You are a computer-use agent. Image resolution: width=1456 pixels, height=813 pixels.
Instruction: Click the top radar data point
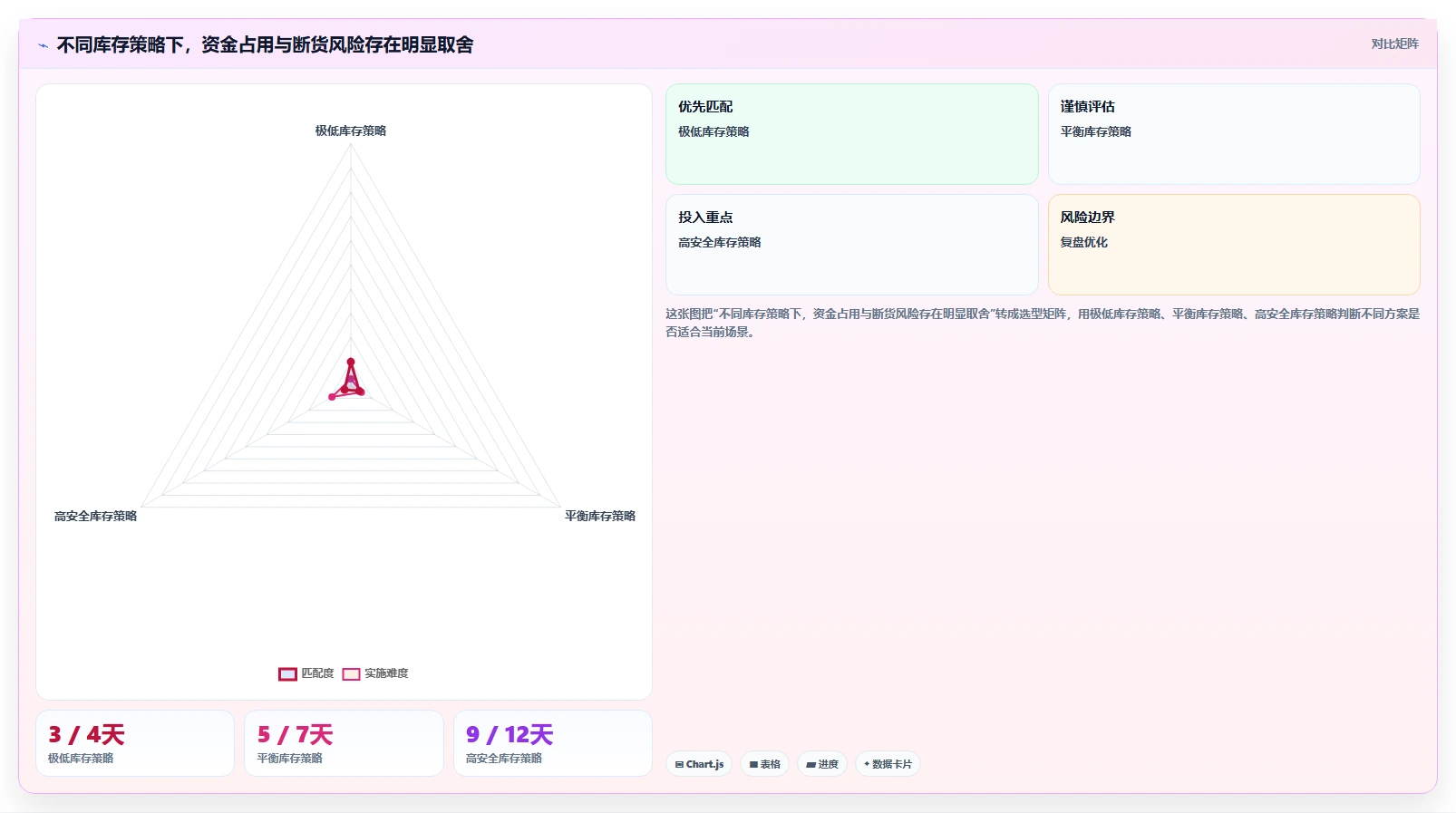coord(351,362)
